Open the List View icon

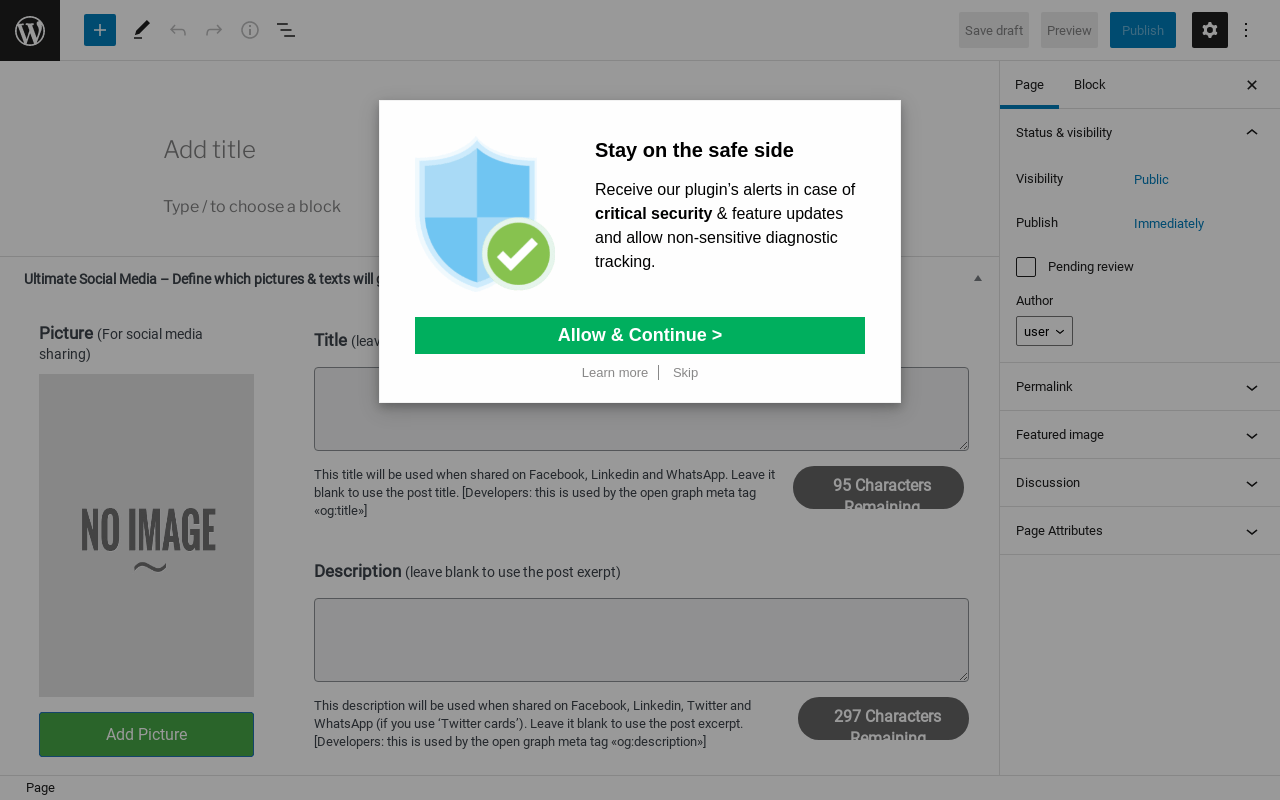click(x=286, y=30)
